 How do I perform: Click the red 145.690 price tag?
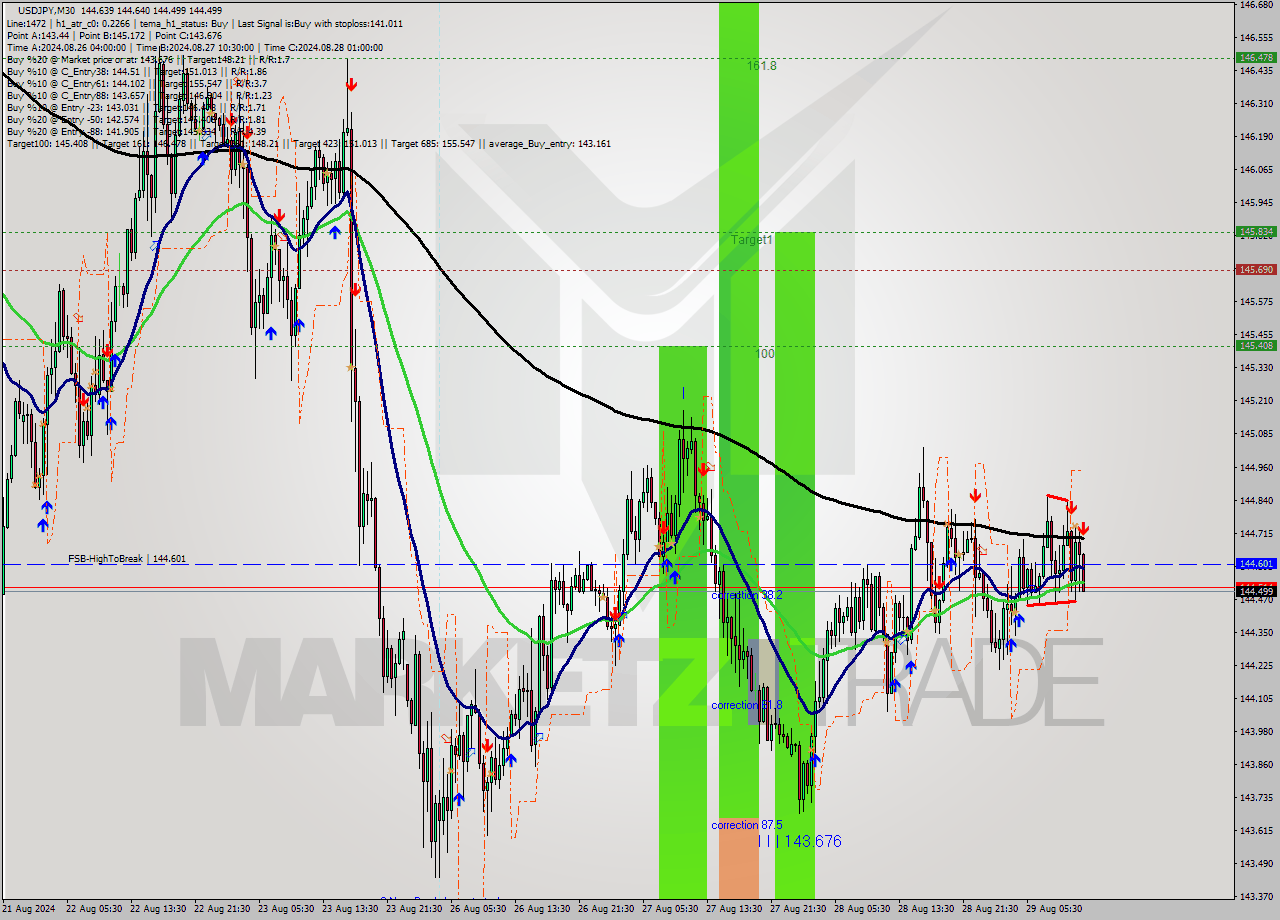tap(1256, 270)
